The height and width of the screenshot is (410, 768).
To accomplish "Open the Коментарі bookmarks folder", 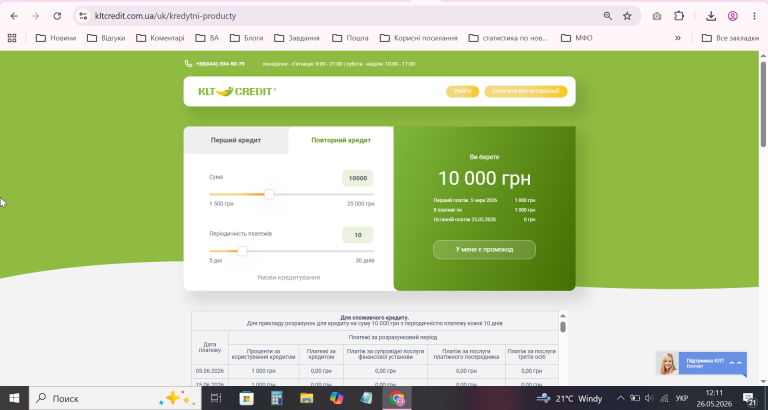I will click(160, 38).
